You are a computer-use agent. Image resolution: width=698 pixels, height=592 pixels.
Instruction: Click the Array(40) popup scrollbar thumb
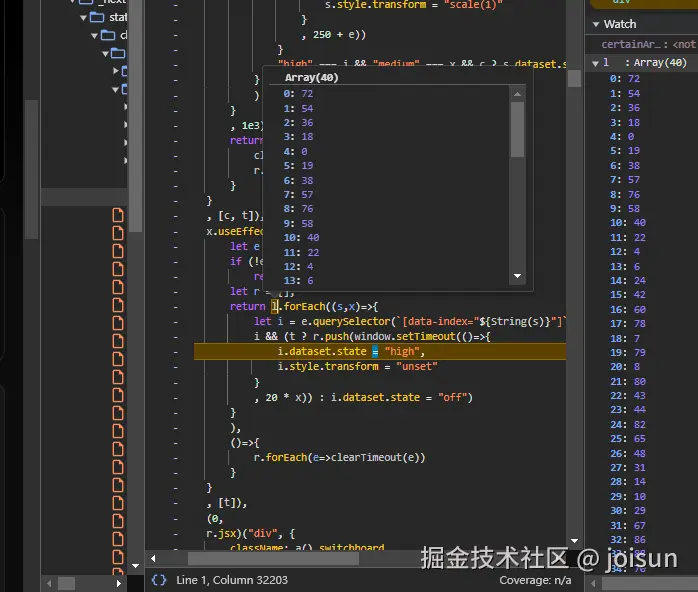(517, 130)
